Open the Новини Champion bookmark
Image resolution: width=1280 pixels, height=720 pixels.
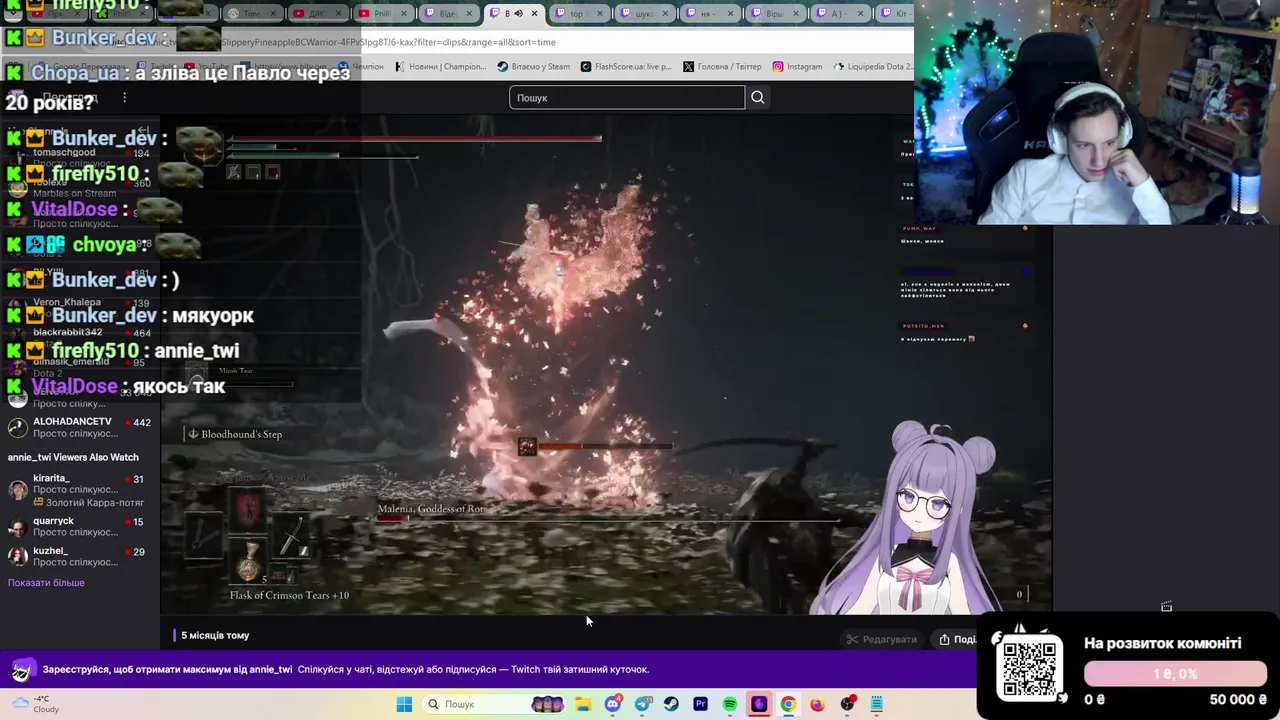pyautogui.click(x=440, y=66)
